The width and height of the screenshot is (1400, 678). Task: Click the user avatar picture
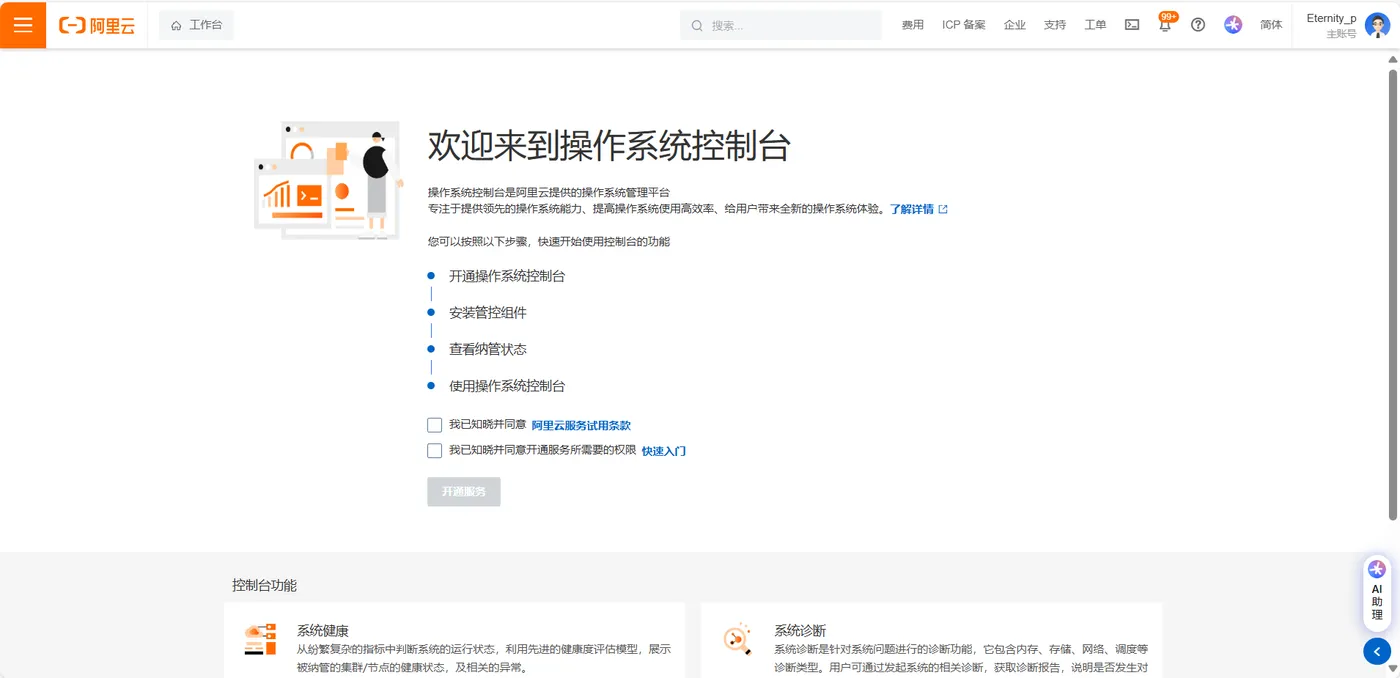click(x=1377, y=25)
